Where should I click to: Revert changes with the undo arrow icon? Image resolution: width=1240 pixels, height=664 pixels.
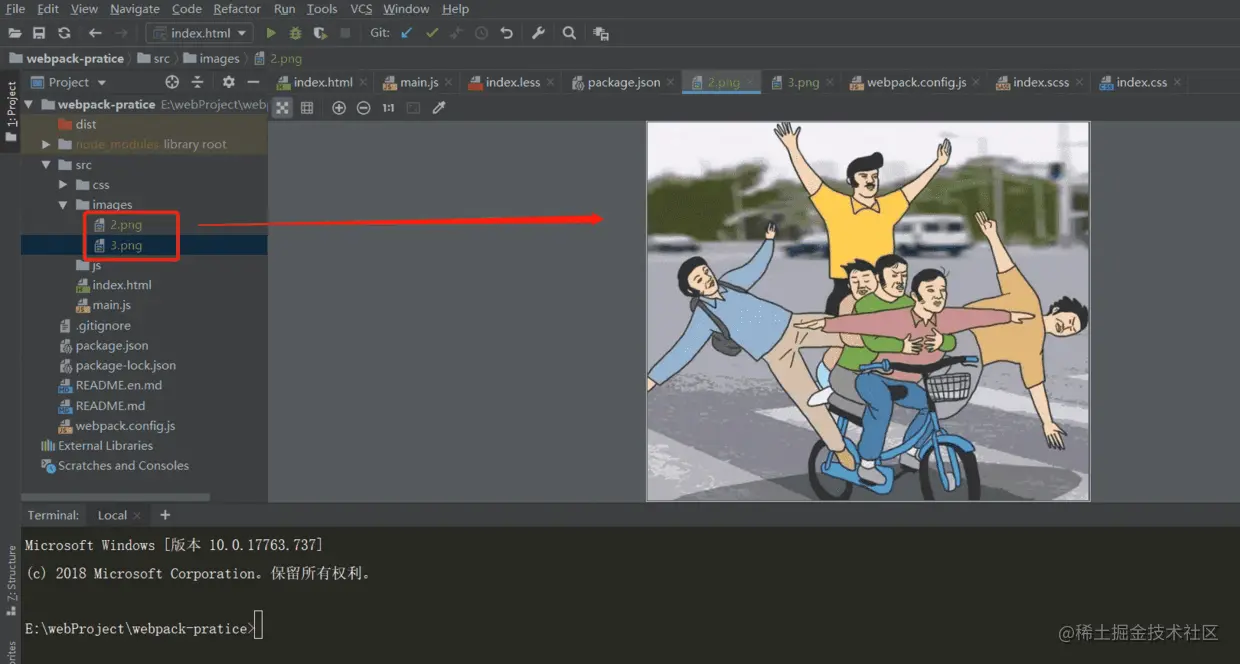click(x=507, y=33)
